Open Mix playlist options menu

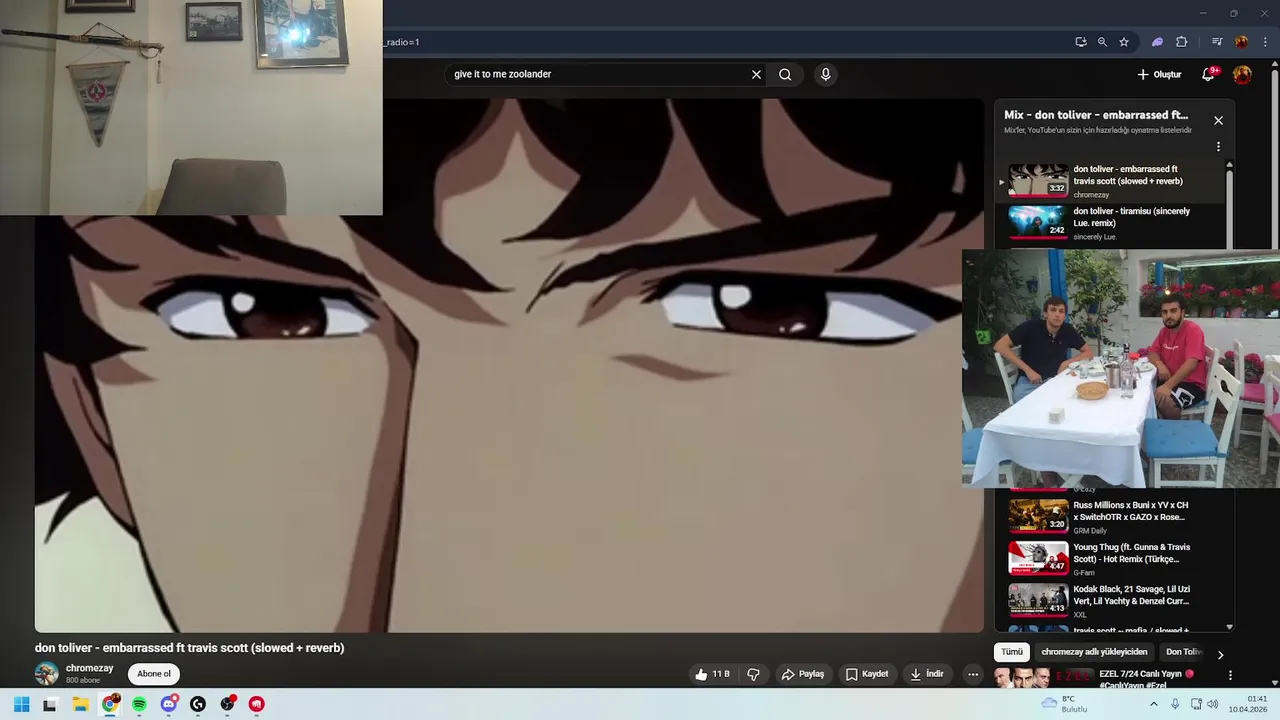(x=1218, y=146)
